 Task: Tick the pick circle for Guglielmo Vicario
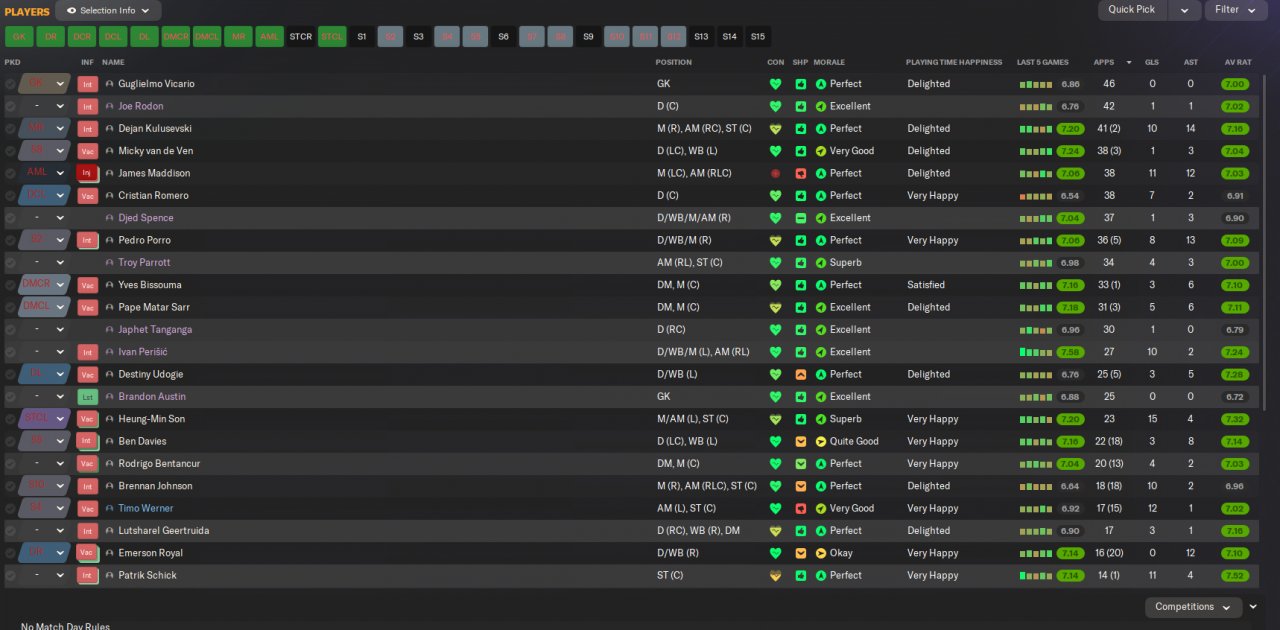[10, 84]
